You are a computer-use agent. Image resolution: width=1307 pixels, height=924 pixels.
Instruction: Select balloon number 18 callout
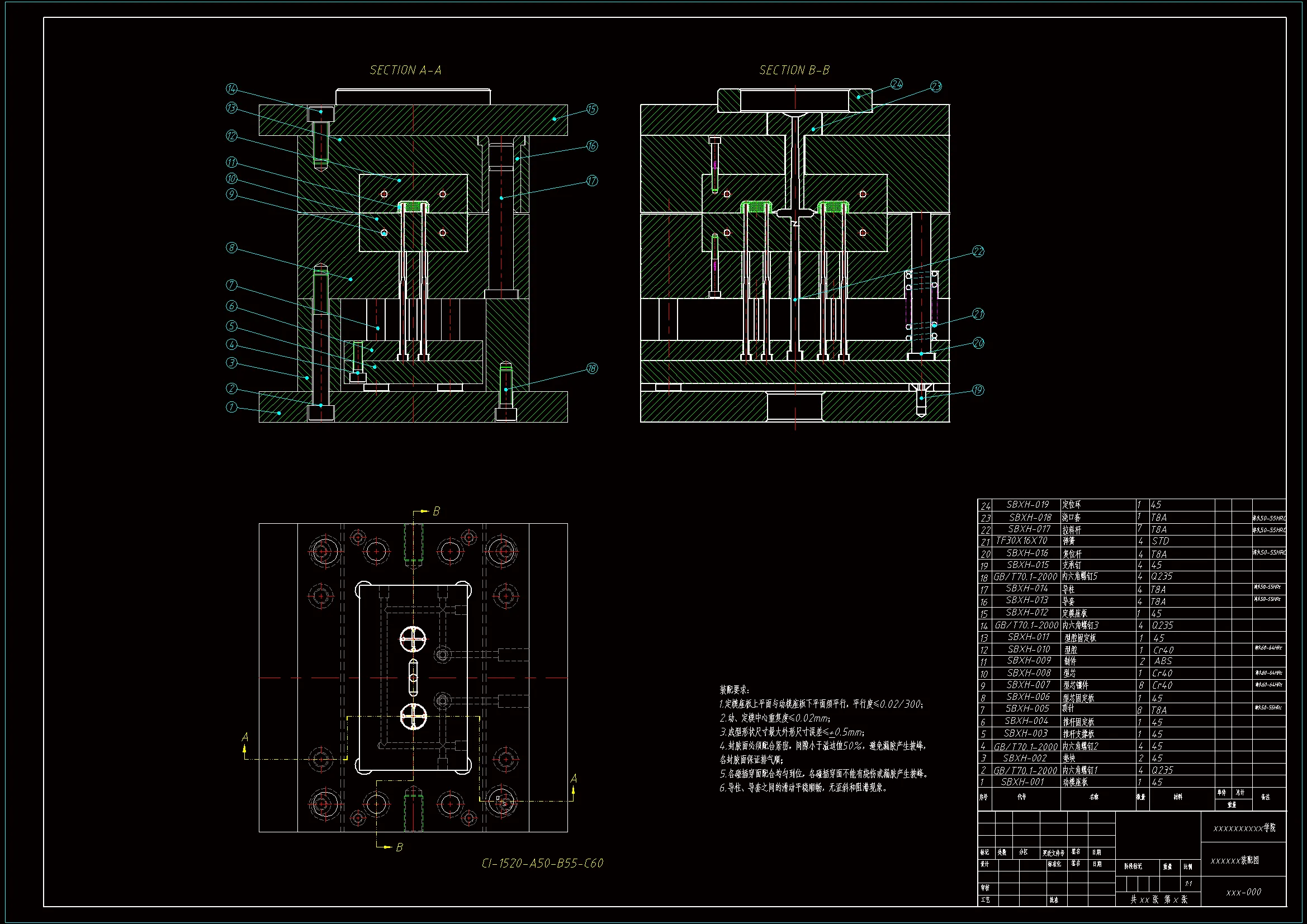tap(592, 368)
